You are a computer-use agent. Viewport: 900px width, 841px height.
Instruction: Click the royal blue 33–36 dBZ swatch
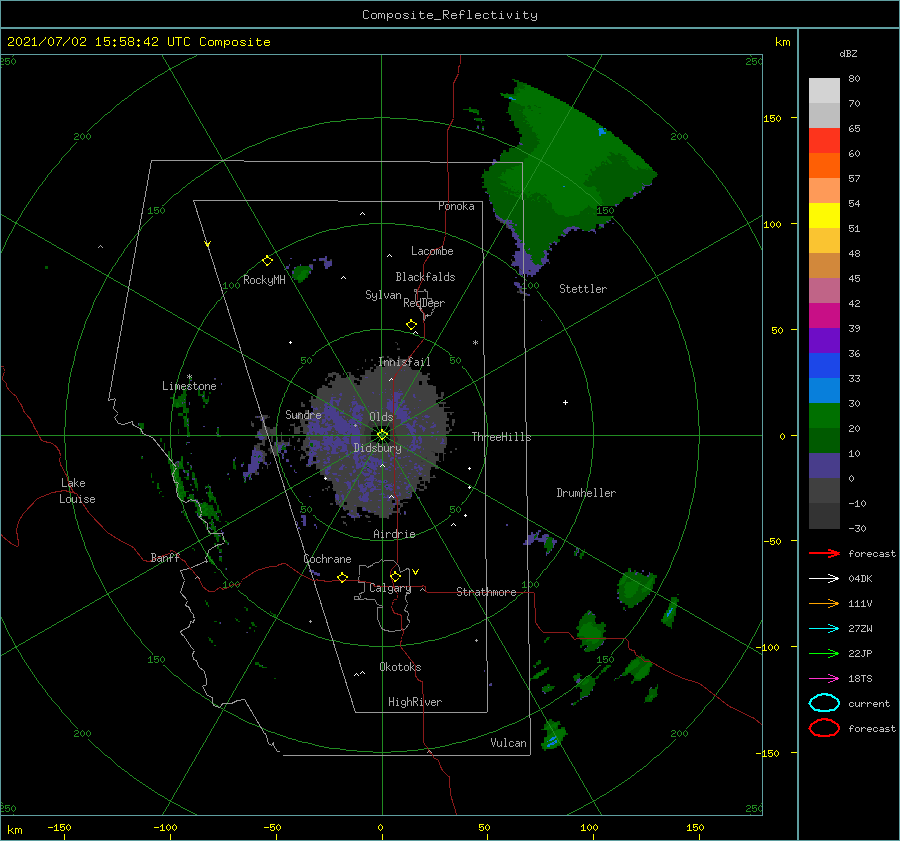(x=824, y=366)
